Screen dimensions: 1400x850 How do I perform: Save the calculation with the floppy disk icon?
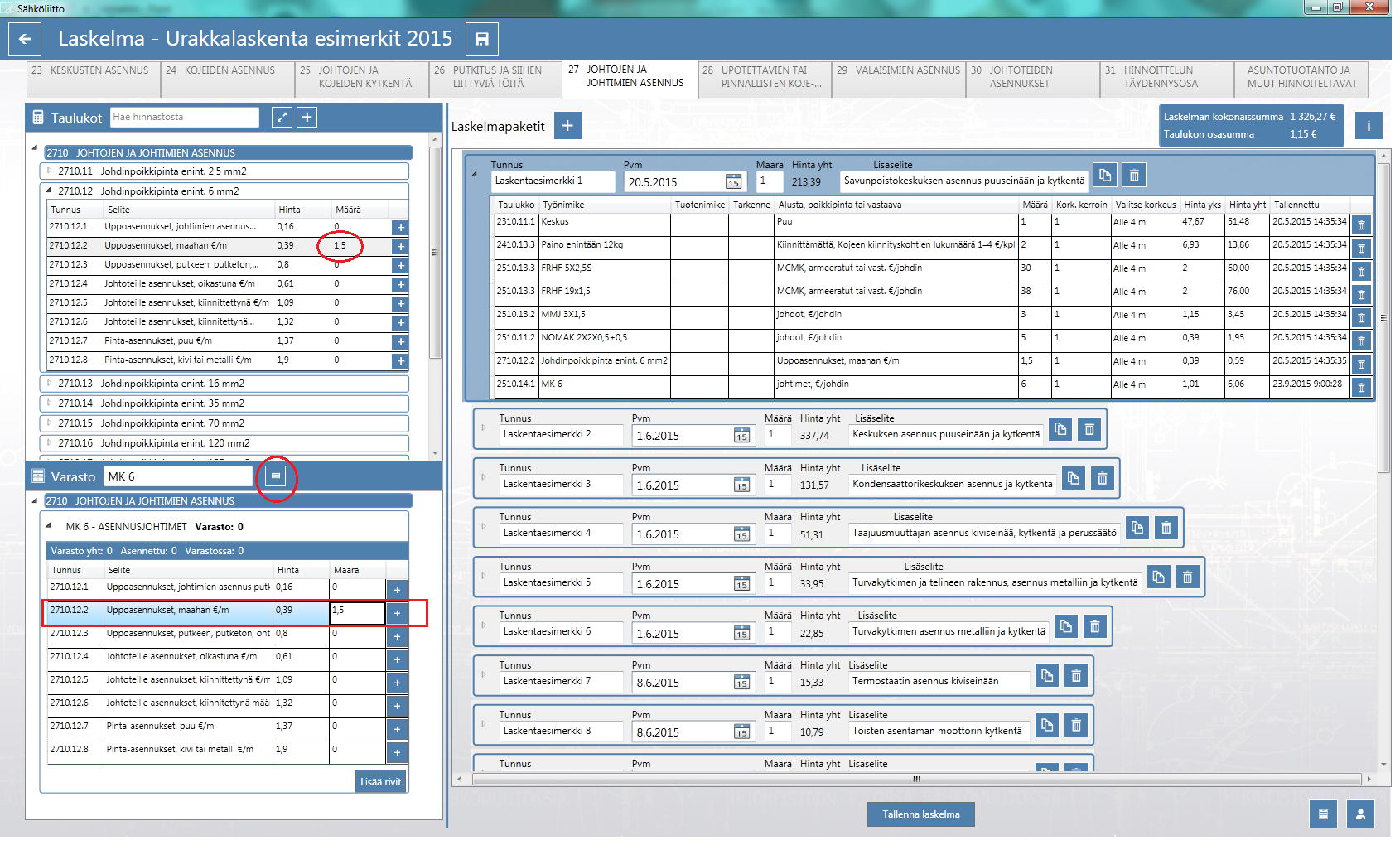(x=481, y=39)
